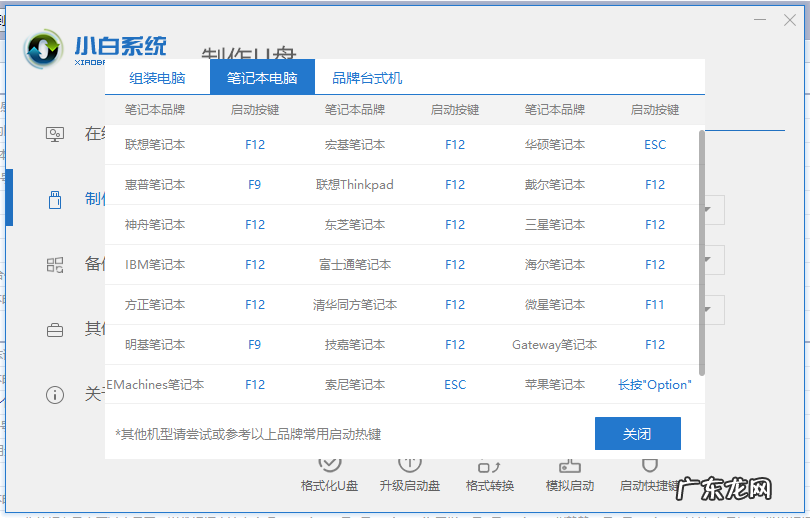Click F9 key for 明基笔记本
Viewport: 810px width, 518px height.
(x=254, y=344)
